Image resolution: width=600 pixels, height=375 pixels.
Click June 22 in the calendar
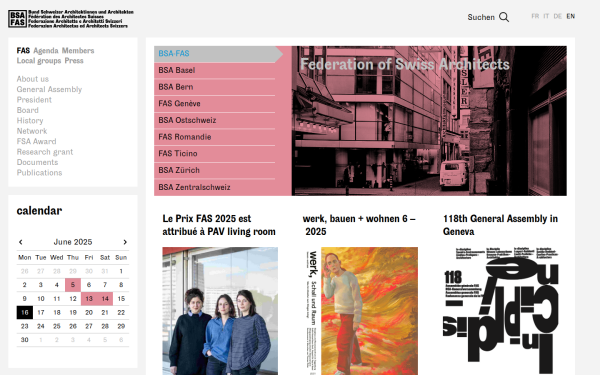(121, 313)
